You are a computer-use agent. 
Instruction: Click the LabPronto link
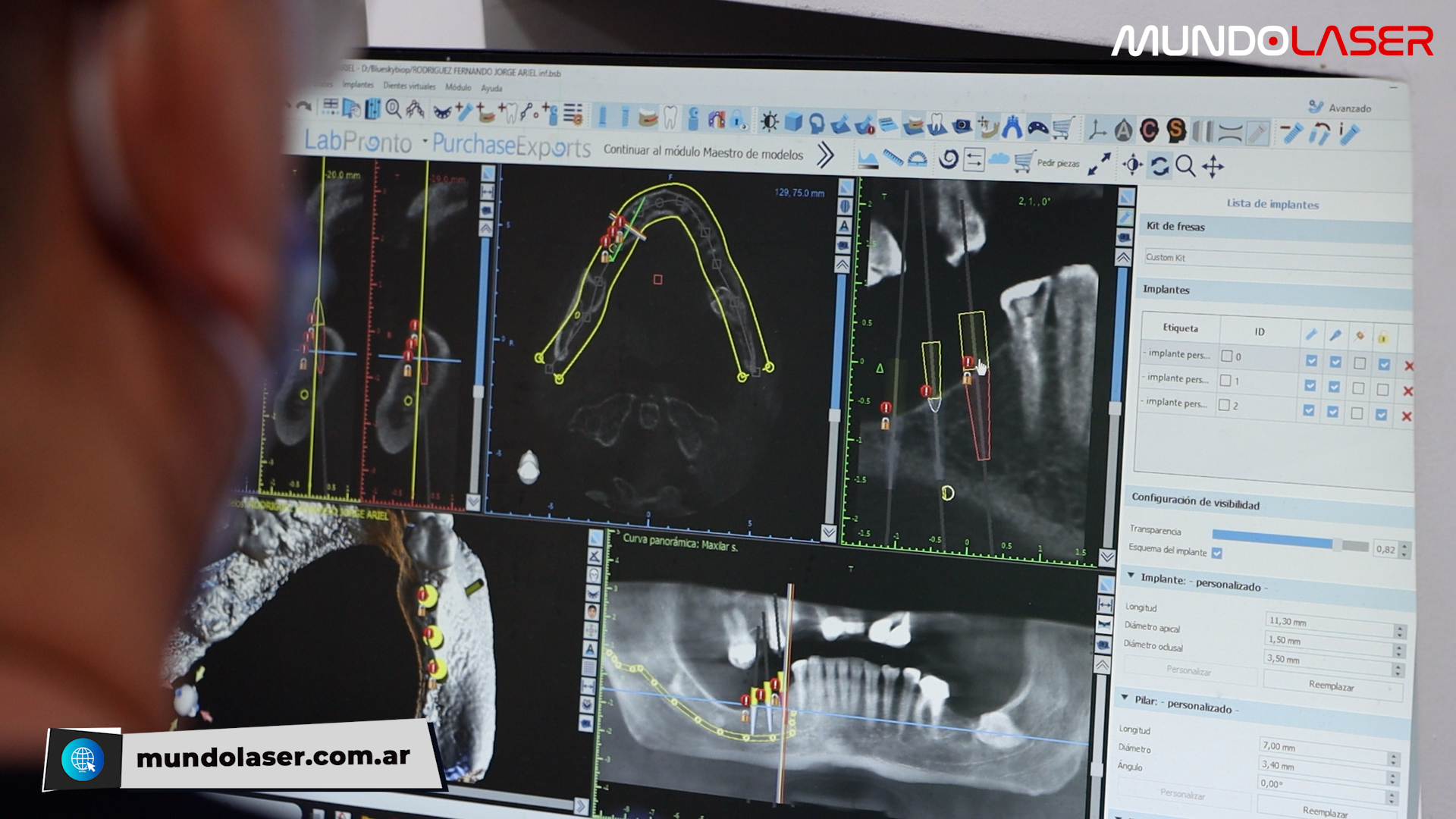point(357,141)
